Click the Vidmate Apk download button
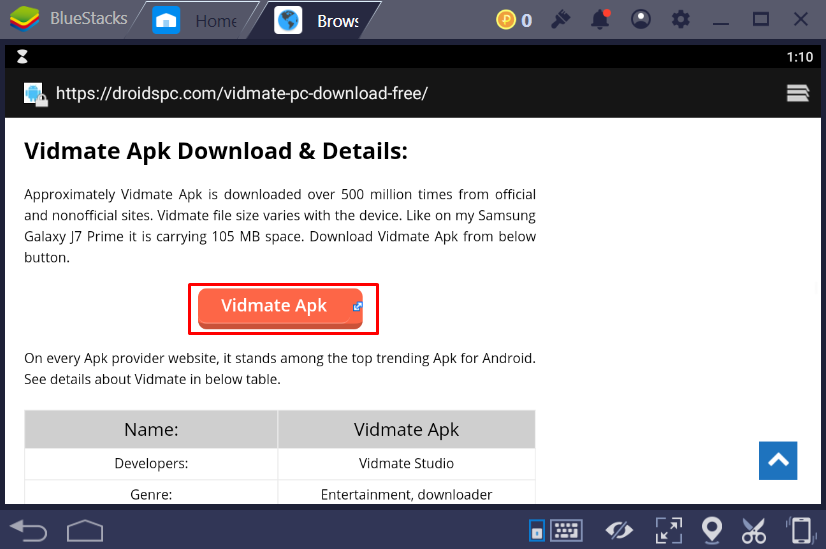The height and width of the screenshot is (549, 826). click(281, 307)
